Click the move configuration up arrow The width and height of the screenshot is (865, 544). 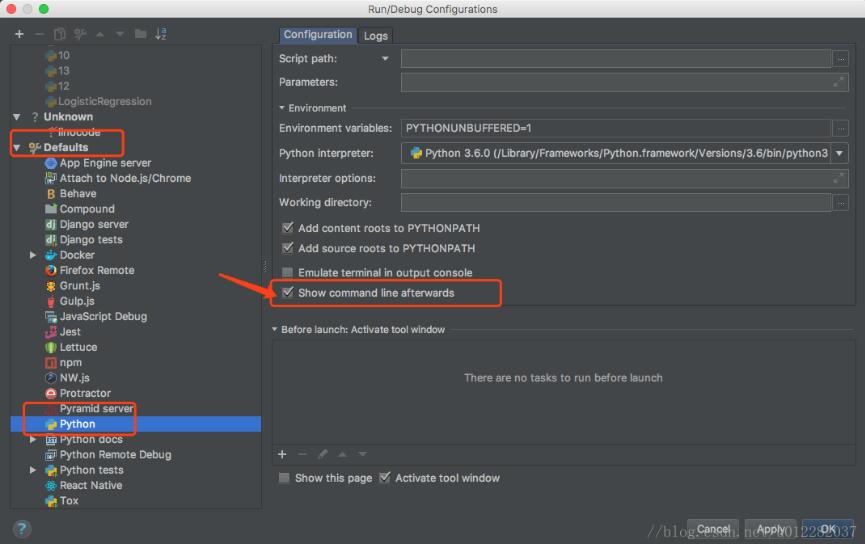coord(100,34)
